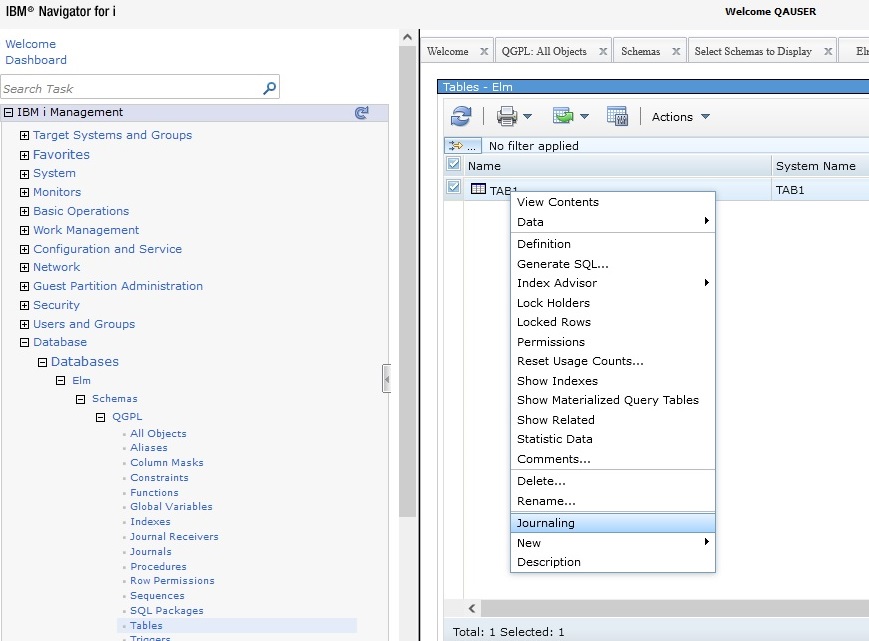
Task: Select Journaling from the context menu
Action: point(546,523)
